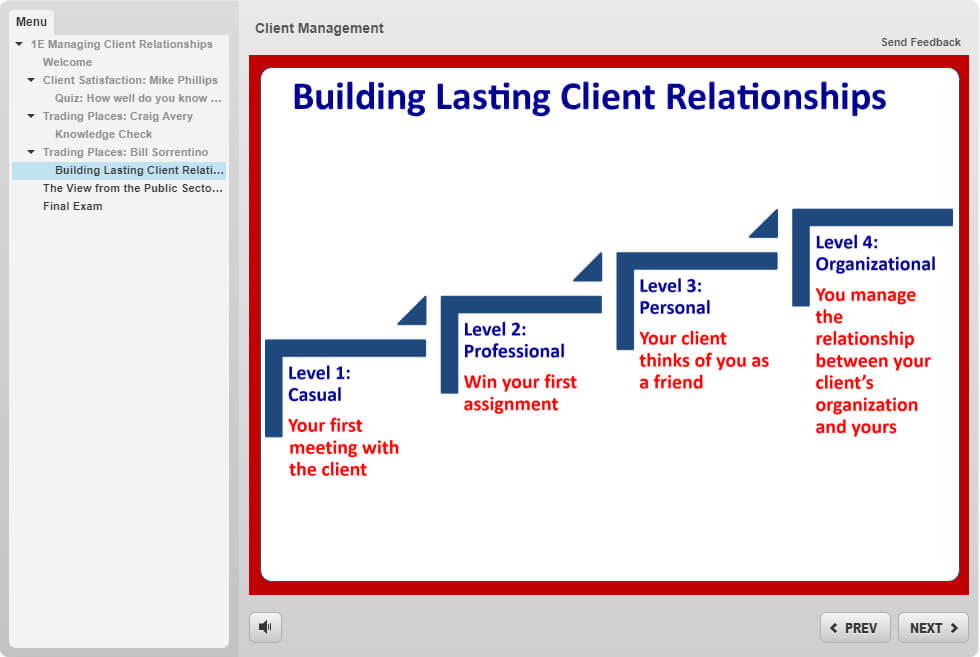Image resolution: width=980 pixels, height=657 pixels.
Task: Click the left chevron inside PREV button
Action: tap(834, 628)
